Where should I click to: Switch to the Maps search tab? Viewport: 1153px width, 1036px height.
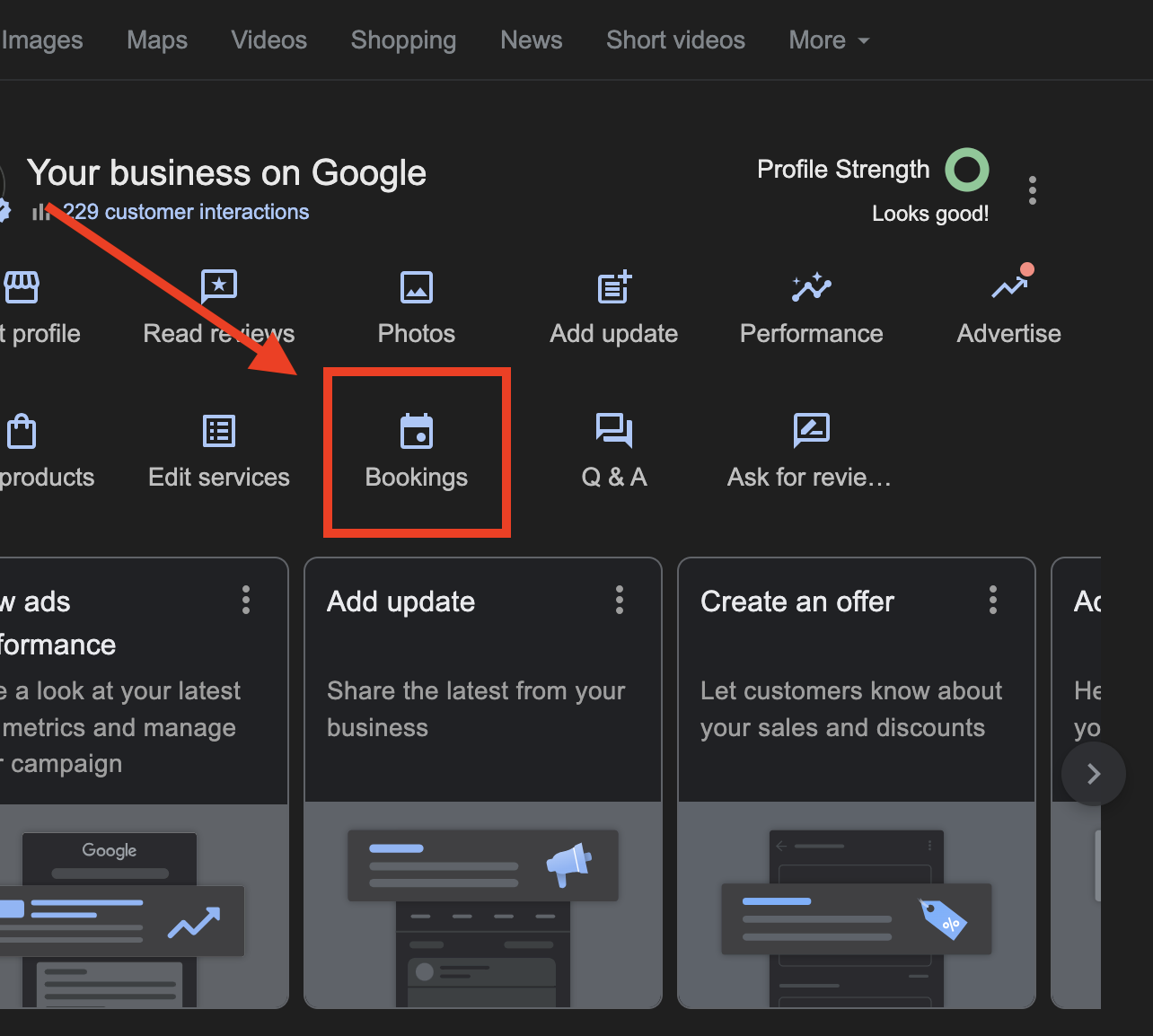157,40
